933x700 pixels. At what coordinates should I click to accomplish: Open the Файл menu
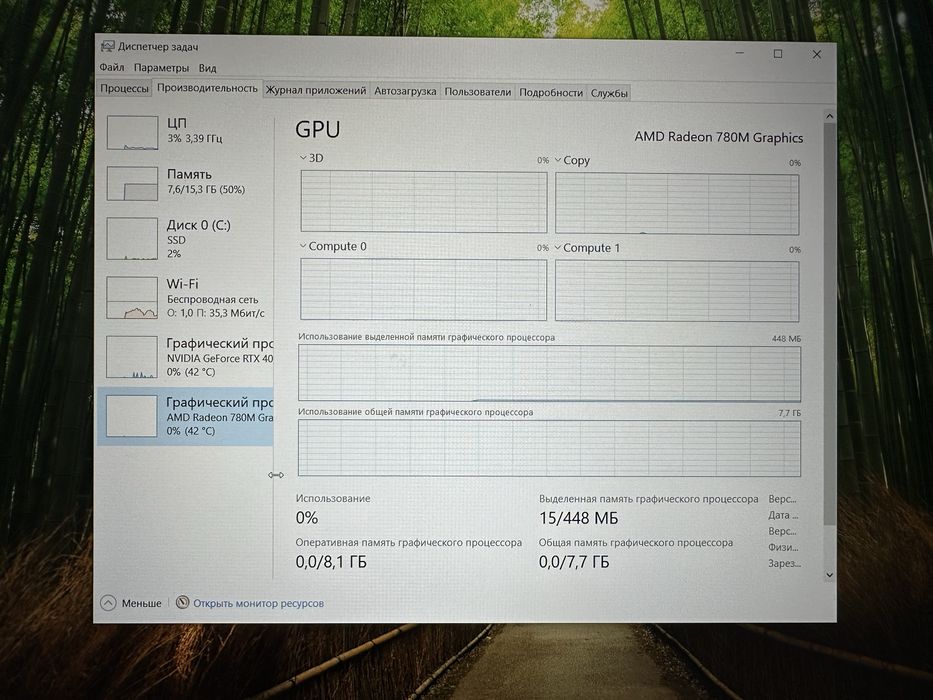(112, 67)
